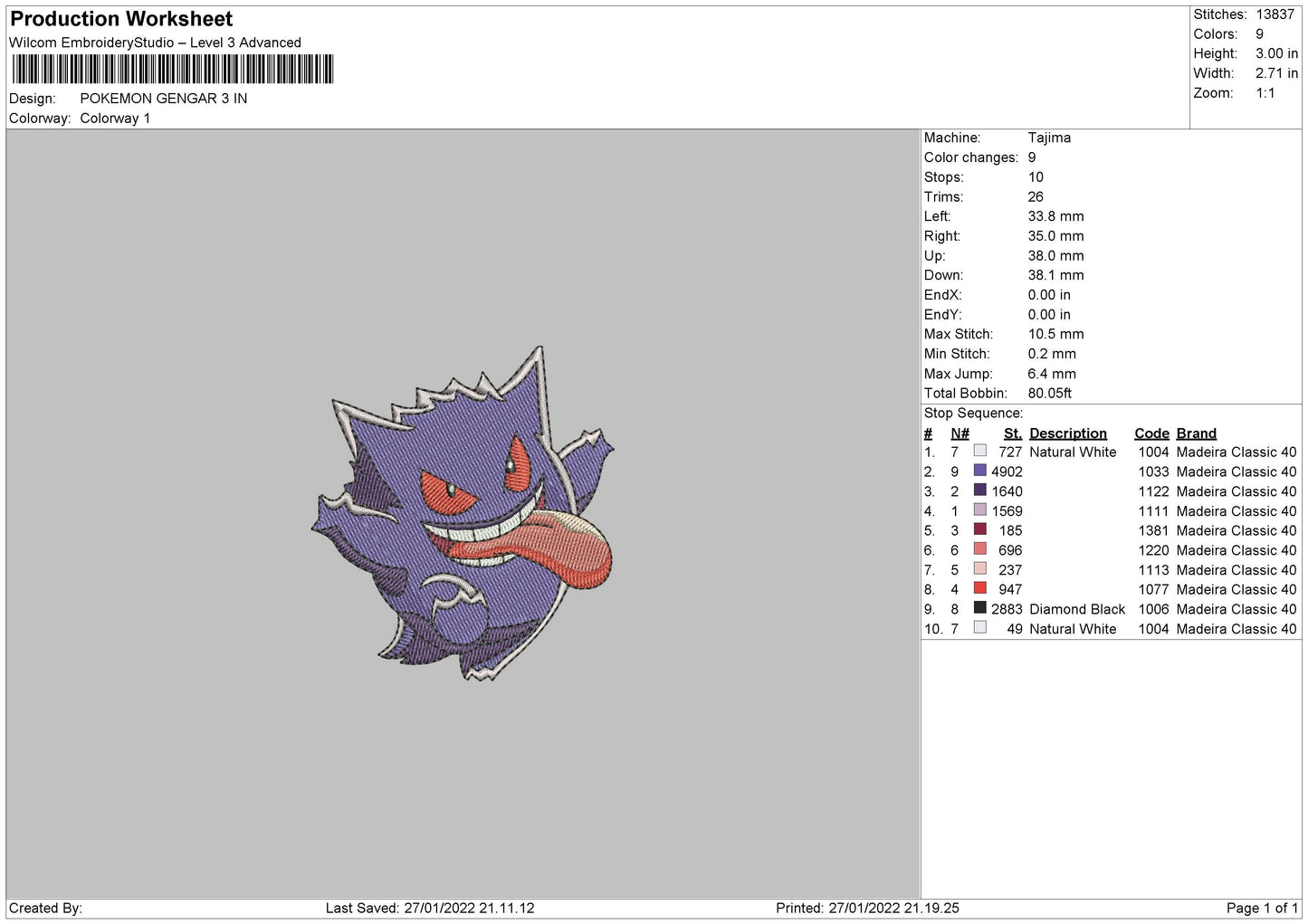
Task: Pick the maroon swatch with 185 stitches
Action: click(979, 529)
